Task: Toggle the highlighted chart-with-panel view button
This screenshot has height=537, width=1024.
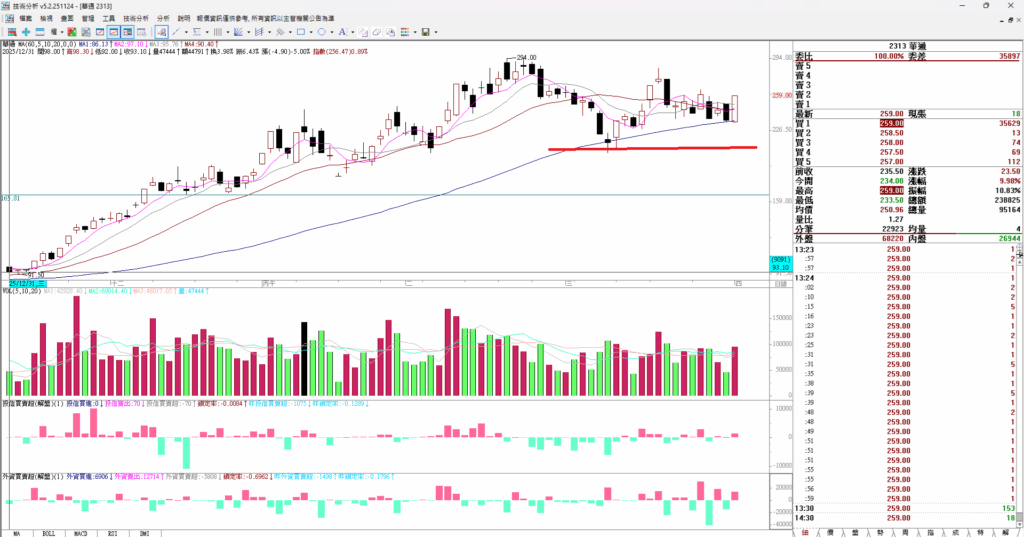Action: click(127, 31)
